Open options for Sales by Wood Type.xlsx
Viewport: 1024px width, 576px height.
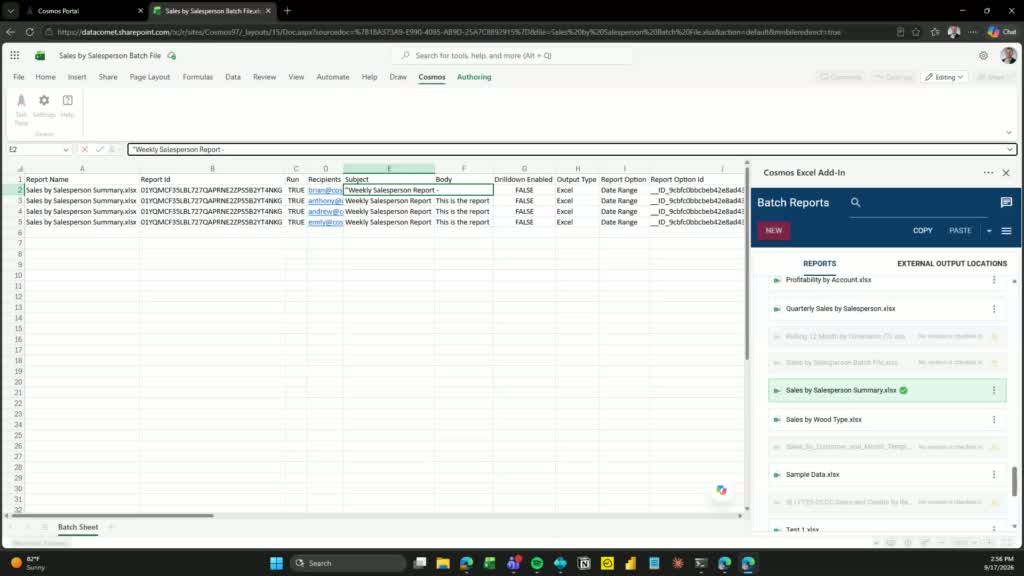pos(994,420)
